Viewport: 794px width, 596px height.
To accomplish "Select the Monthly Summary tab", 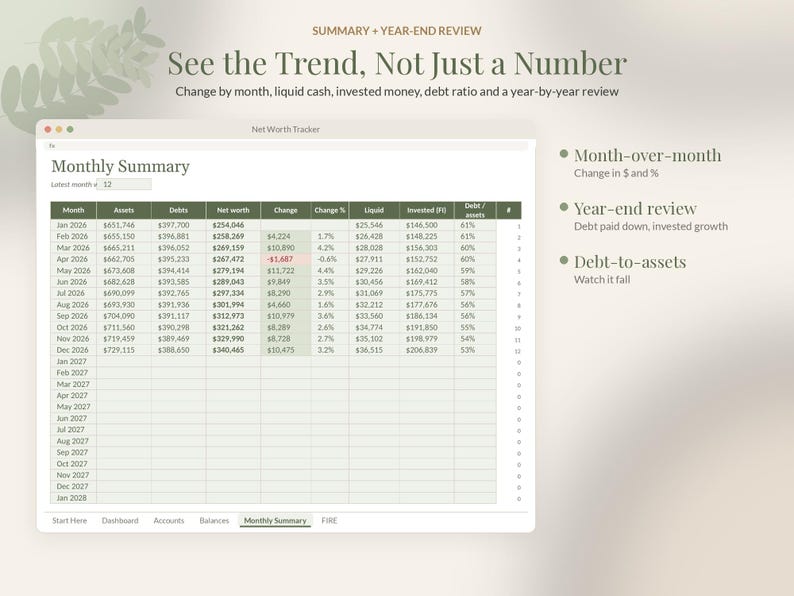I will pyautogui.click(x=275, y=521).
